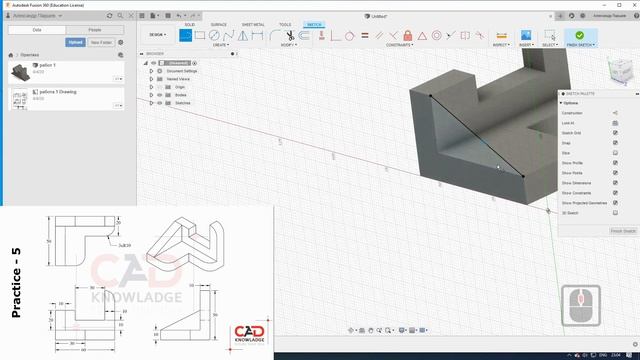Select the Circle sketch tool
The width and height of the screenshot is (640, 360).
coord(214,35)
